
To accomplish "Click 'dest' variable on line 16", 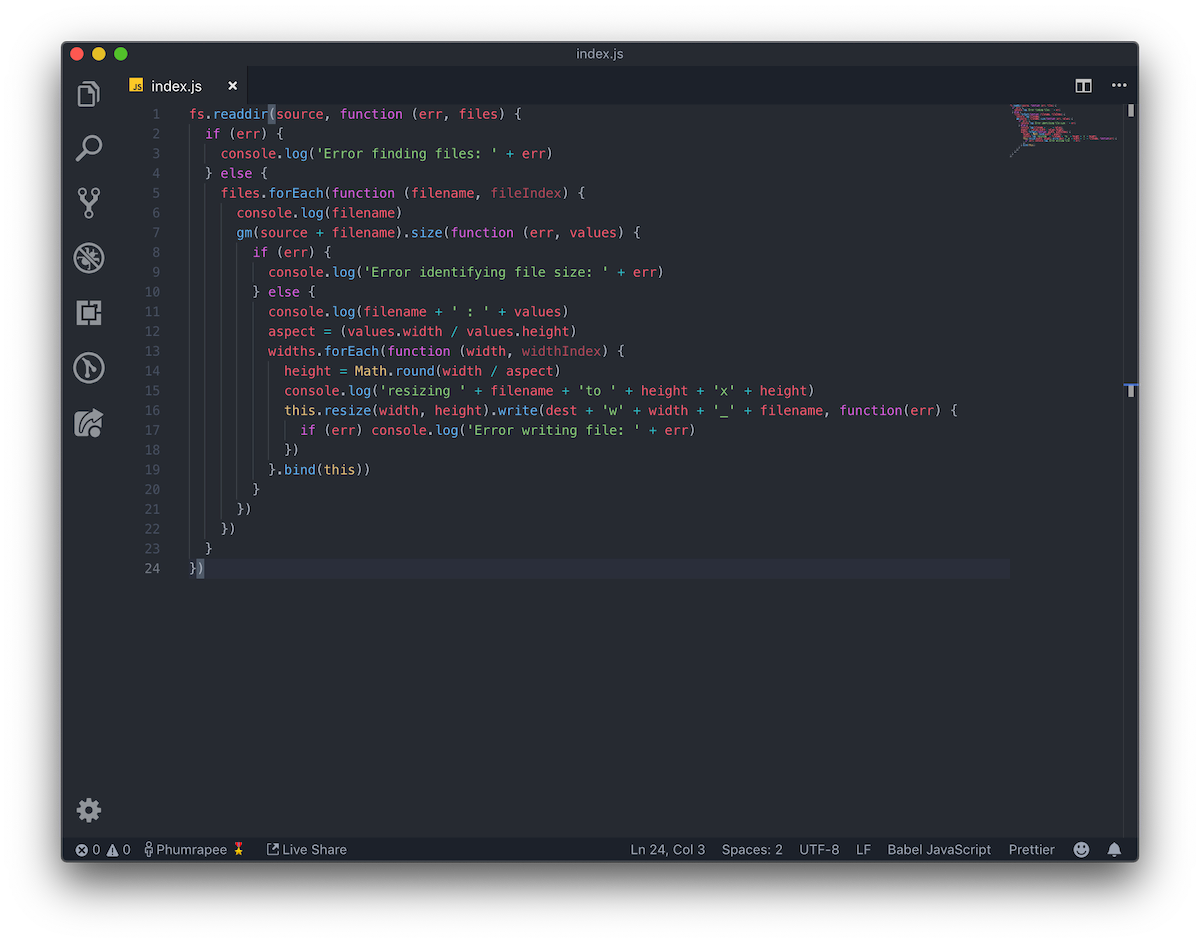I will click(x=562, y=411).
